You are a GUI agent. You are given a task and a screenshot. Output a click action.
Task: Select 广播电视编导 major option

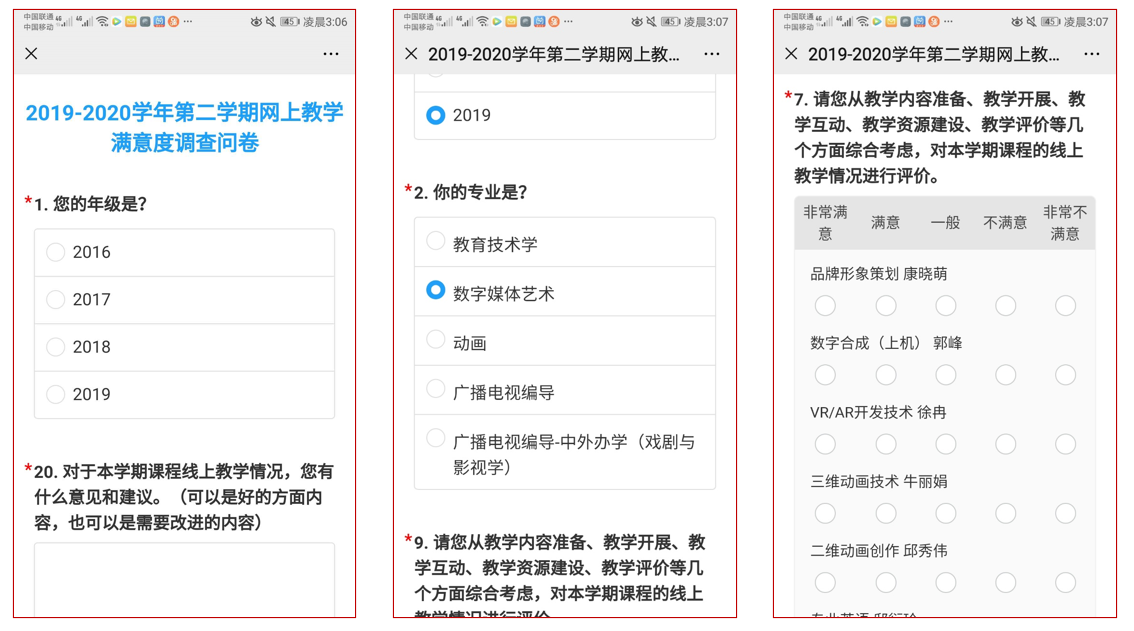(436, 390)
